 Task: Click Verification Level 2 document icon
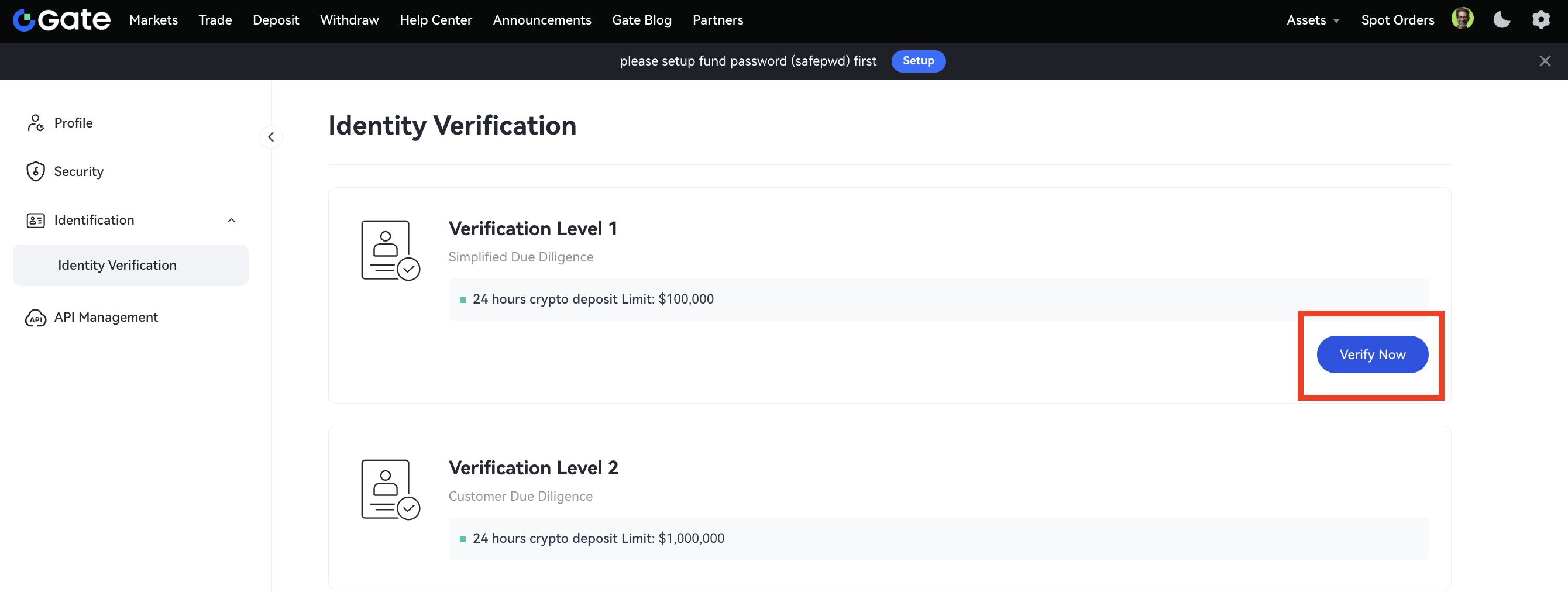(390, 489)
